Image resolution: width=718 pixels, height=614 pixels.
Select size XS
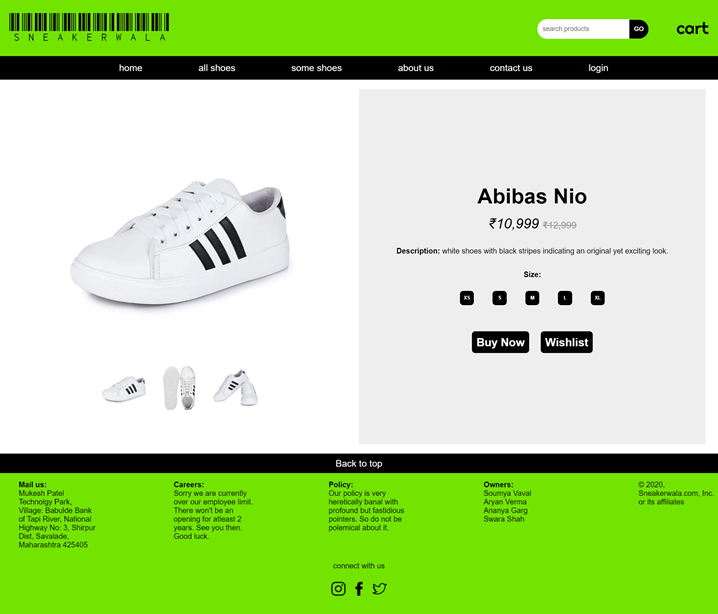click(x=467, y=298)
